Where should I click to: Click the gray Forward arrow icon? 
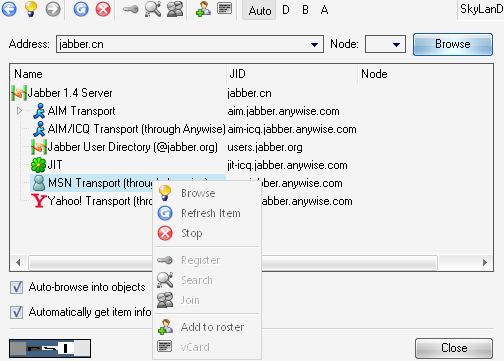point(53,9)
